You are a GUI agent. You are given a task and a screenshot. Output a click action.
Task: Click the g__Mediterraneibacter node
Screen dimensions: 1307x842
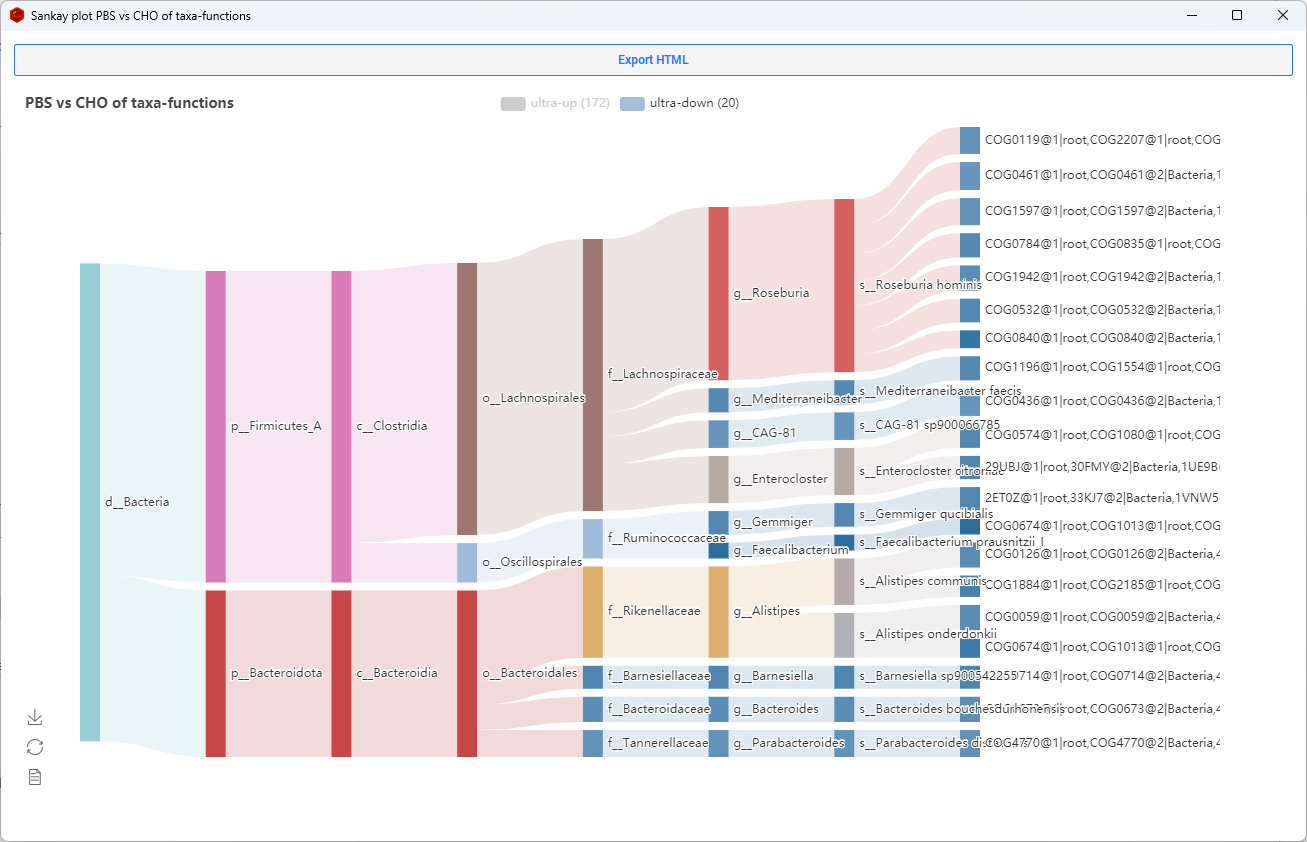coord(719,400)
